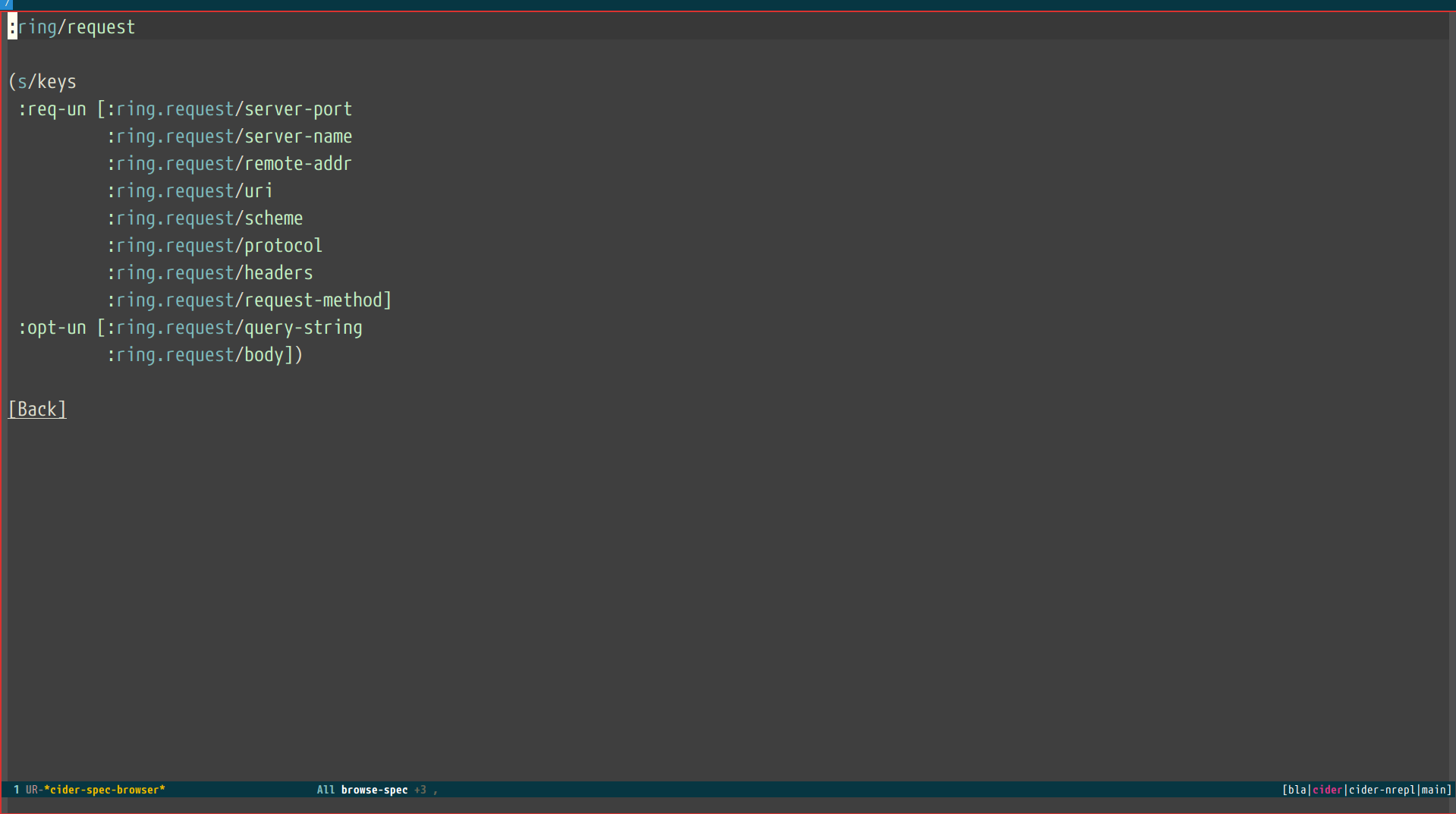Screen dimensions: 1456x814
Task: Open the :ring.request/headers spec
Action: tap(209, 273)
